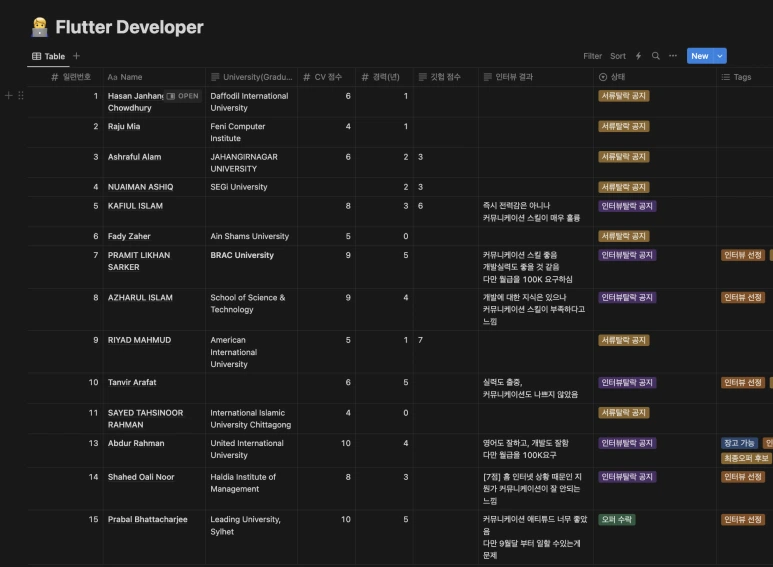Click the Name column header
This screenshot has width=773, height=567.
125,77
